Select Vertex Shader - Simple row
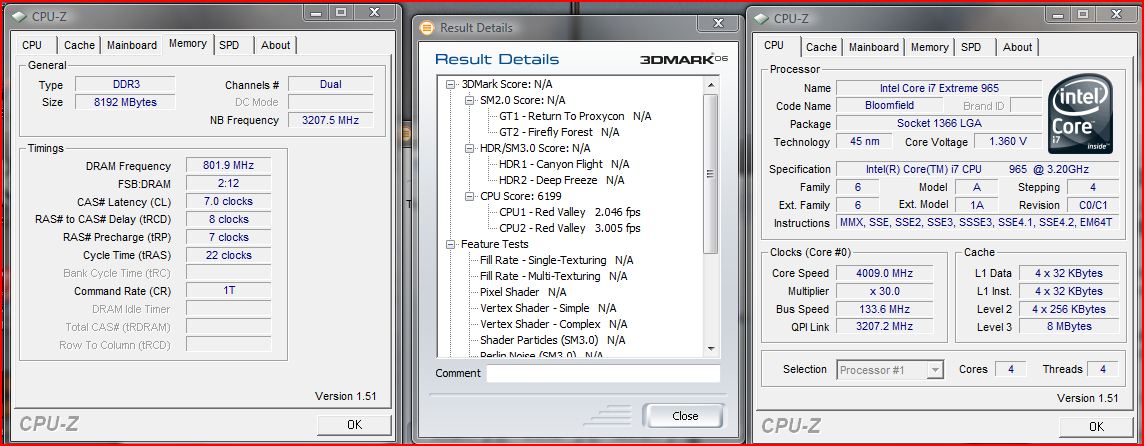 click(x=548, y=308)
